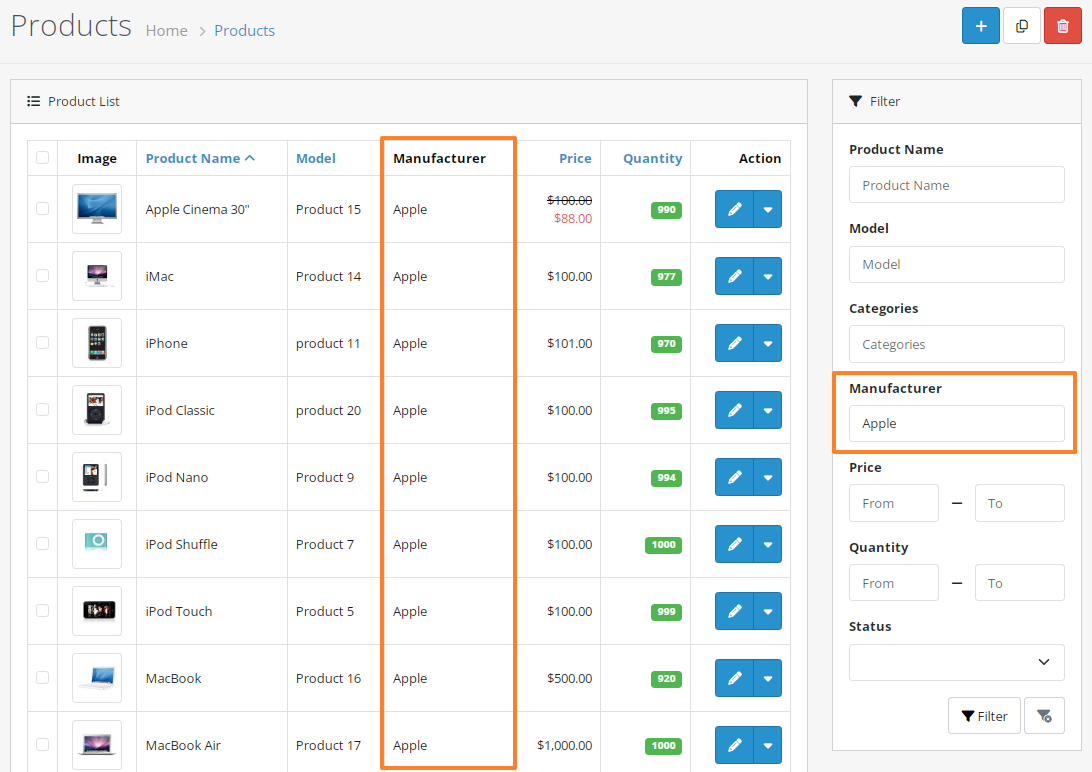Viewport: 1092px width, 772px height.
Task: Expand action dropdown arrow for iMac
Action: pyautogui.click(x=767, y=276)
